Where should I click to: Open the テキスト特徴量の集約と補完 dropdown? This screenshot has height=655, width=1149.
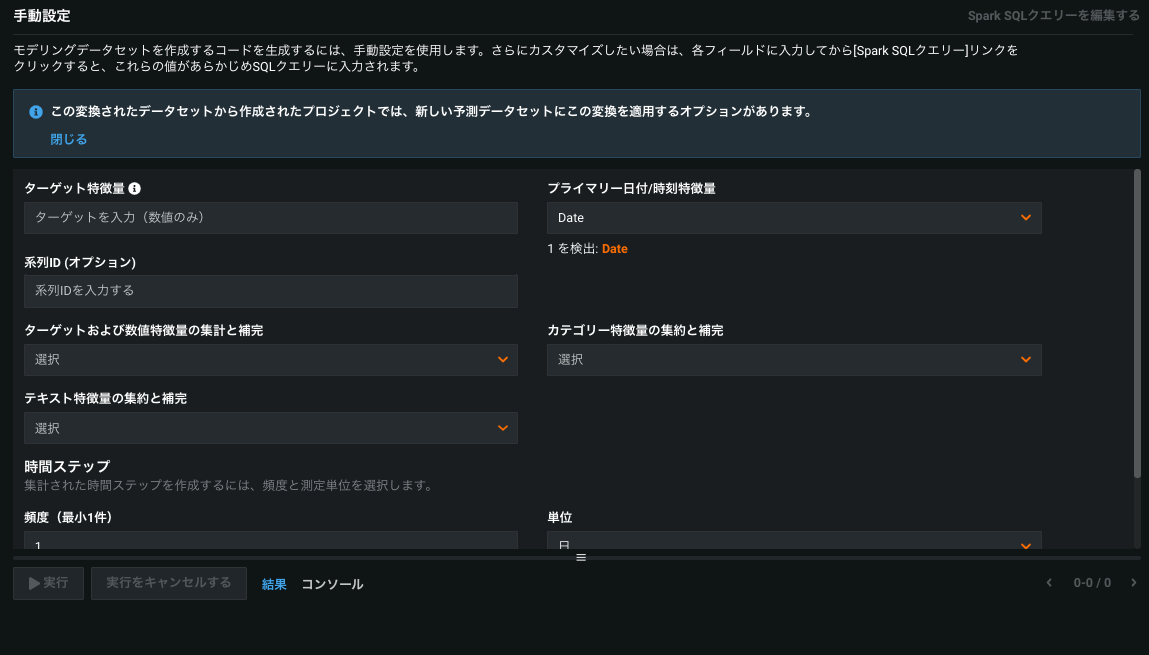coord(270,428)
